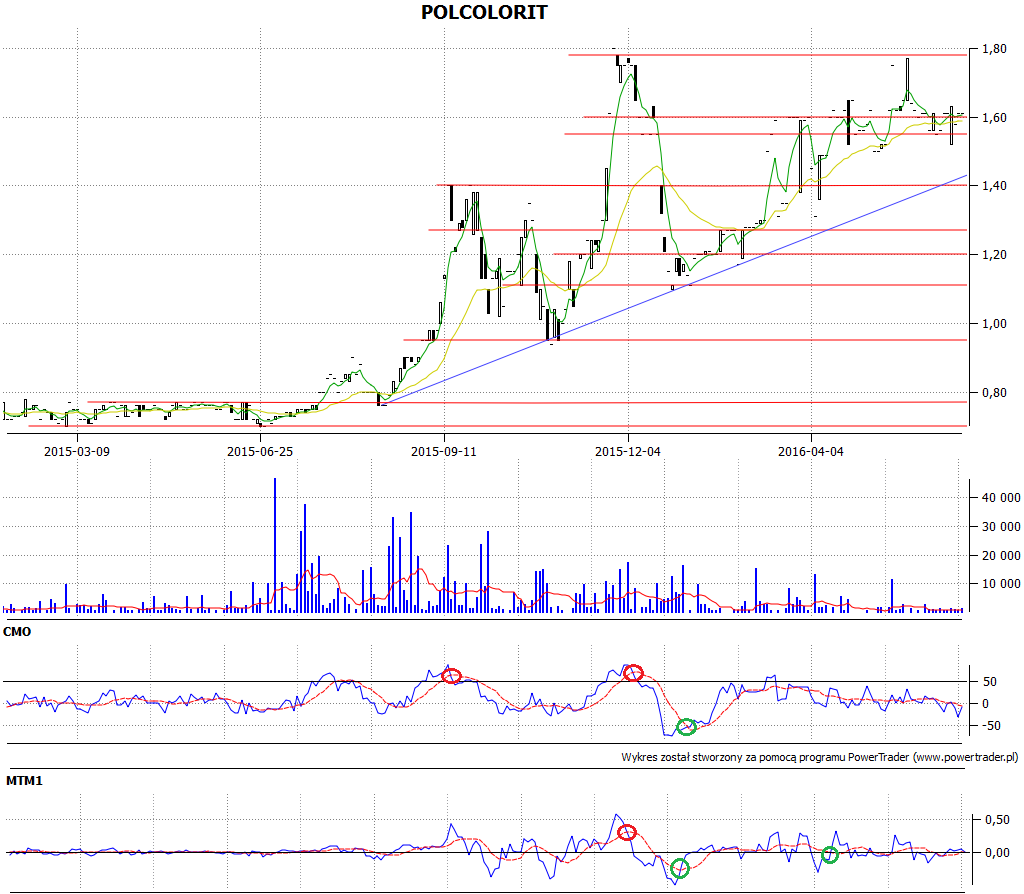Select the 2015-03-09 date label
This screenshot has width=1024, height=894.
pyautogui.click(x=77, y=451)
